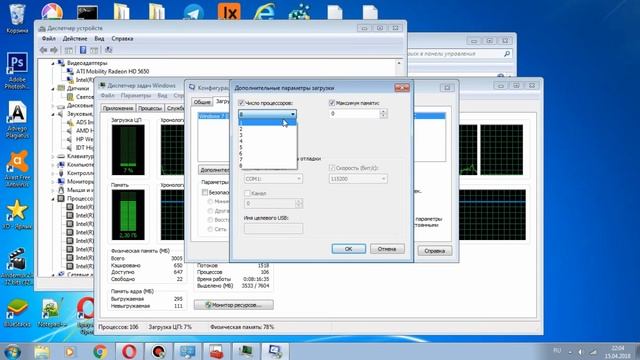Click the Windows Start button
Screen dimensions: 640x360
pos(12,351)
